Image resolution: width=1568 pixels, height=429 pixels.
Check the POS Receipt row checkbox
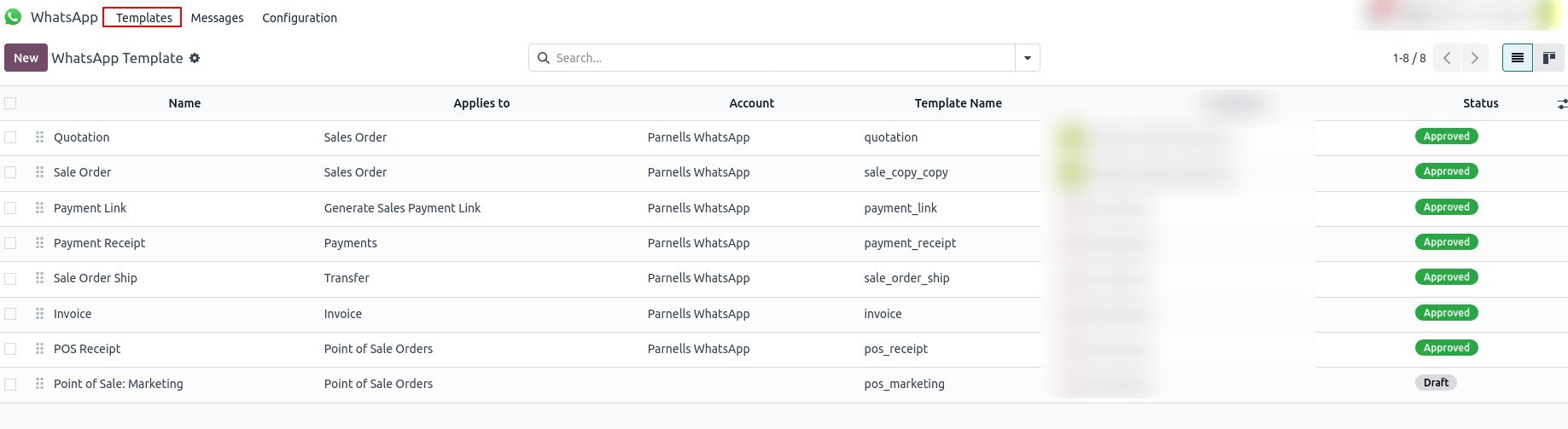point(10,349)
